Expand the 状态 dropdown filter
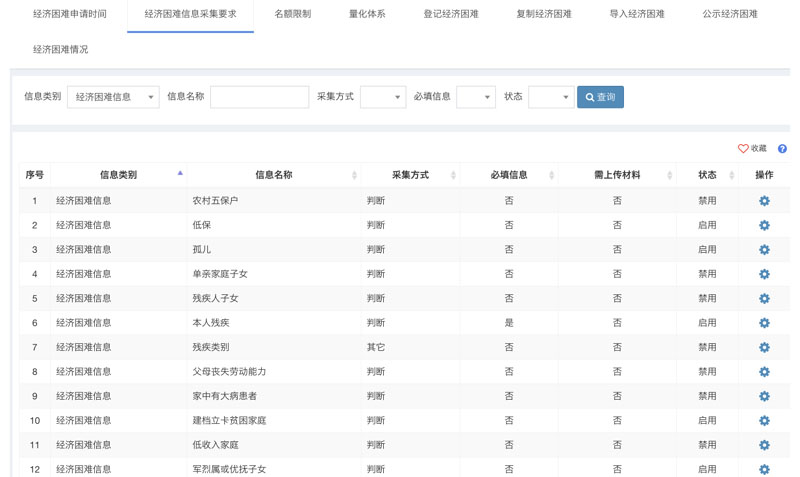The image size is (800, 477). tap(550, 97)
